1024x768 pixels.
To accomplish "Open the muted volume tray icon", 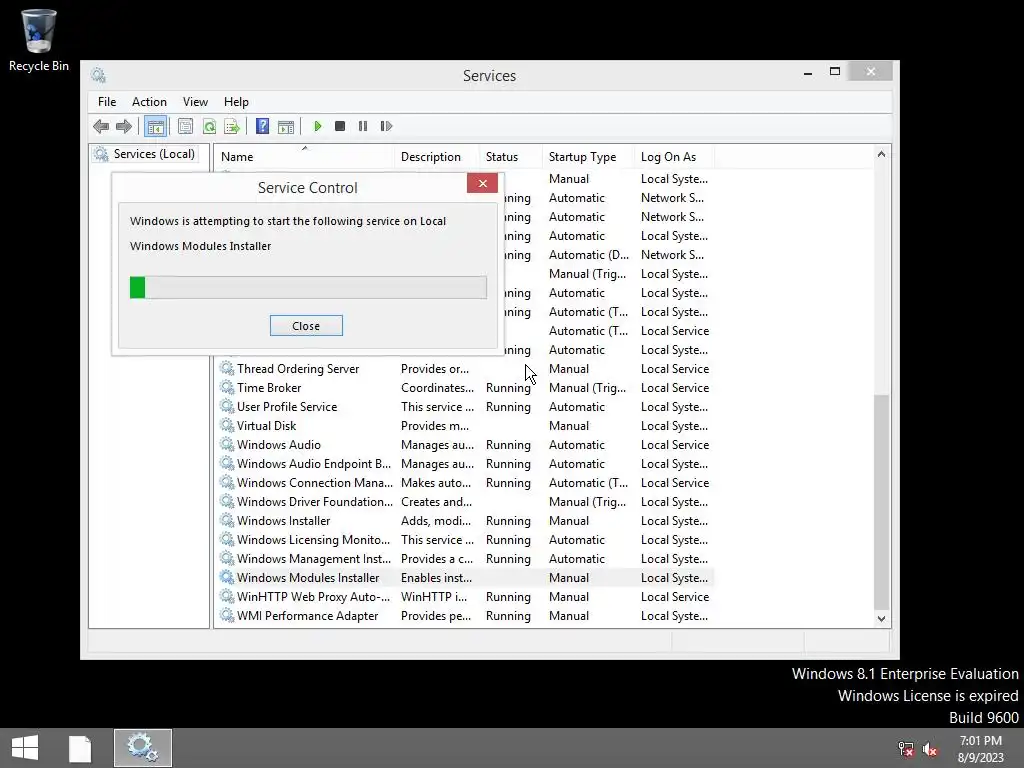I will click(x=929, y=749).
